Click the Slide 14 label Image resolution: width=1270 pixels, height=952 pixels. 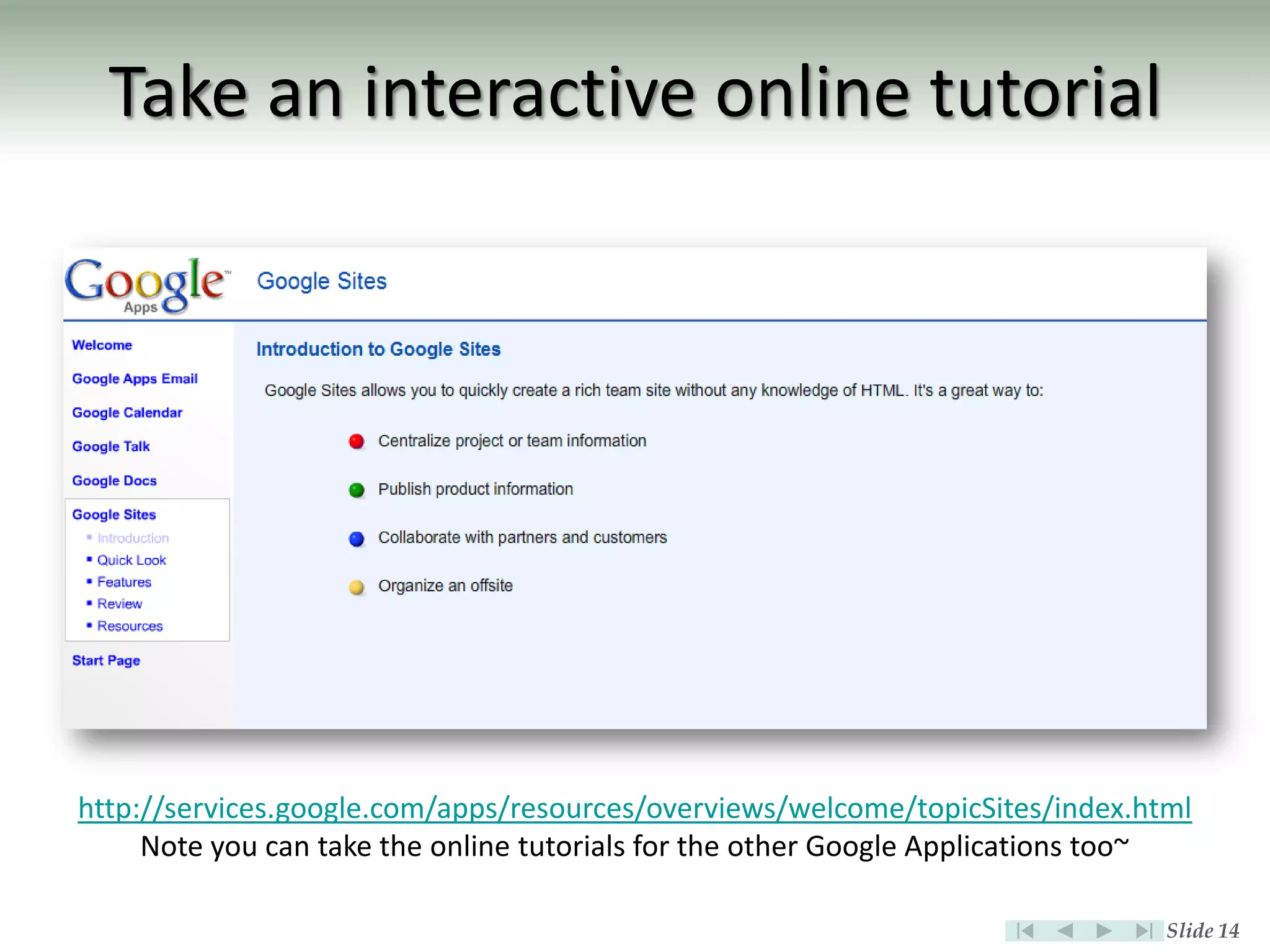click(x=1202, y=930)
